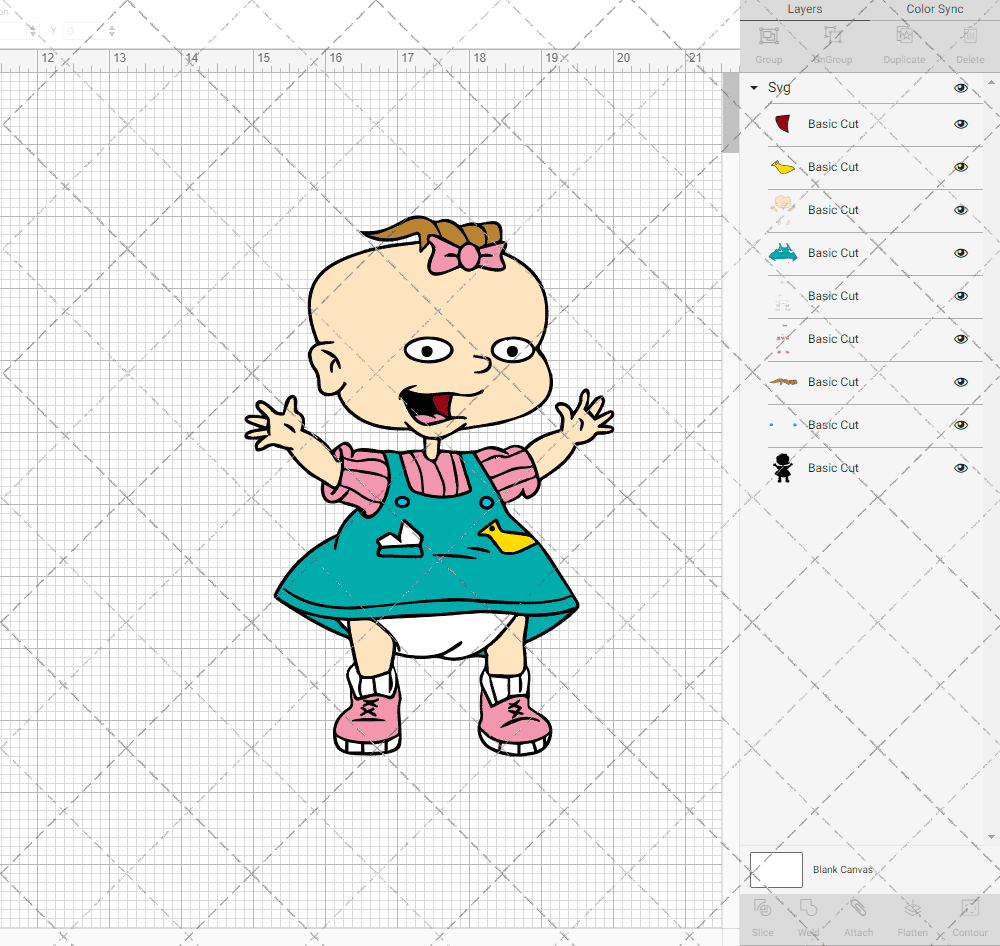1000x946 pixels.
Task: Hide the dark red mouth layer
Action: click(960, 124)
